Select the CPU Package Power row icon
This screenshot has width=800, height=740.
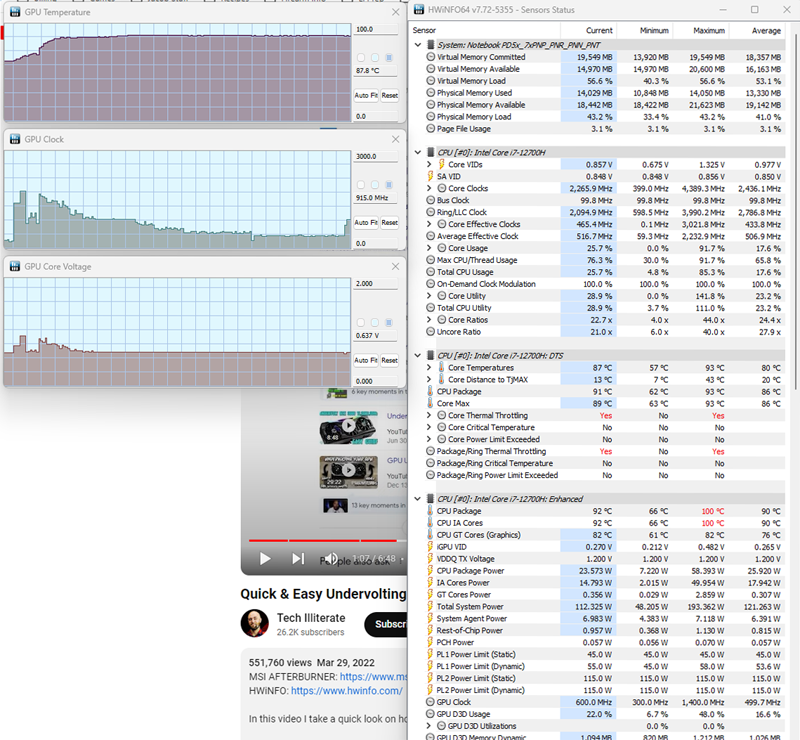[430, 571]
